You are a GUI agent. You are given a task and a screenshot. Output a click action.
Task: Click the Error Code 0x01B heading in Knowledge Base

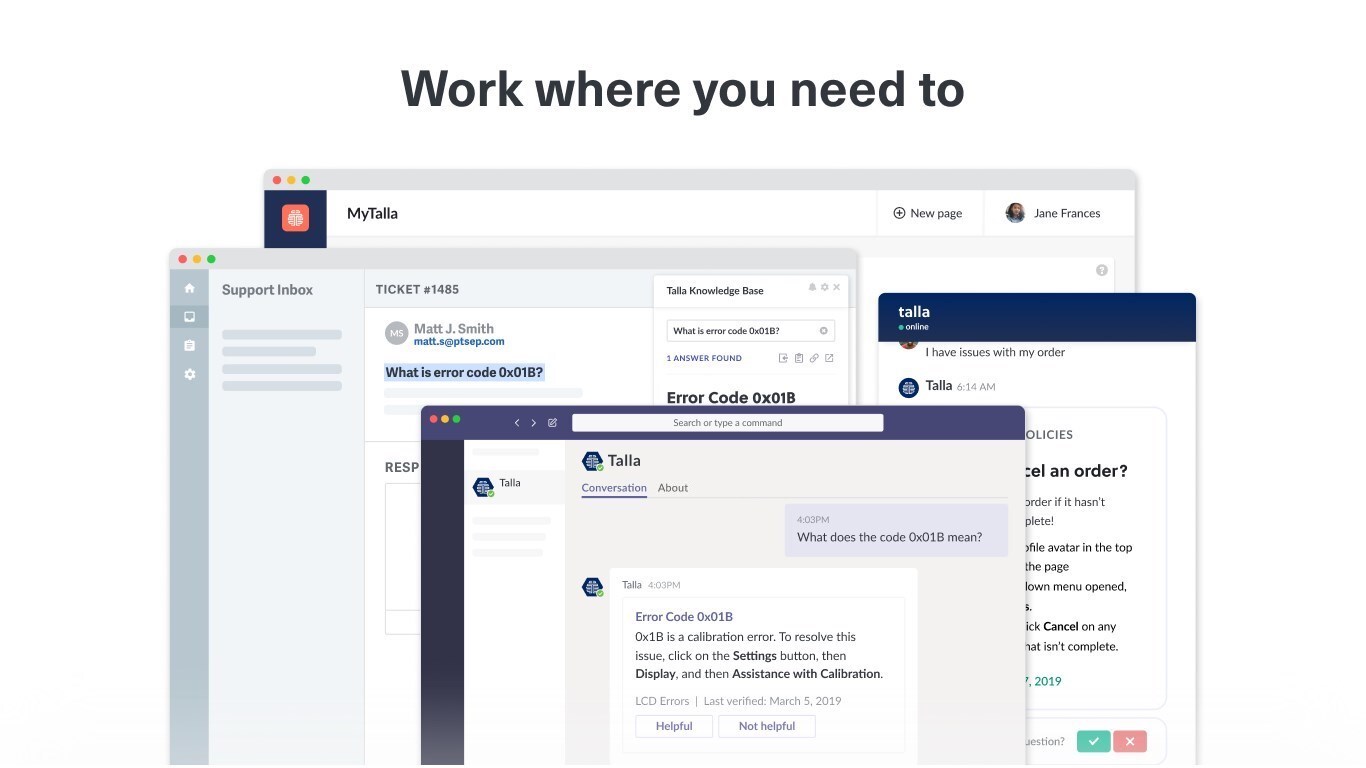coord(731,397)
